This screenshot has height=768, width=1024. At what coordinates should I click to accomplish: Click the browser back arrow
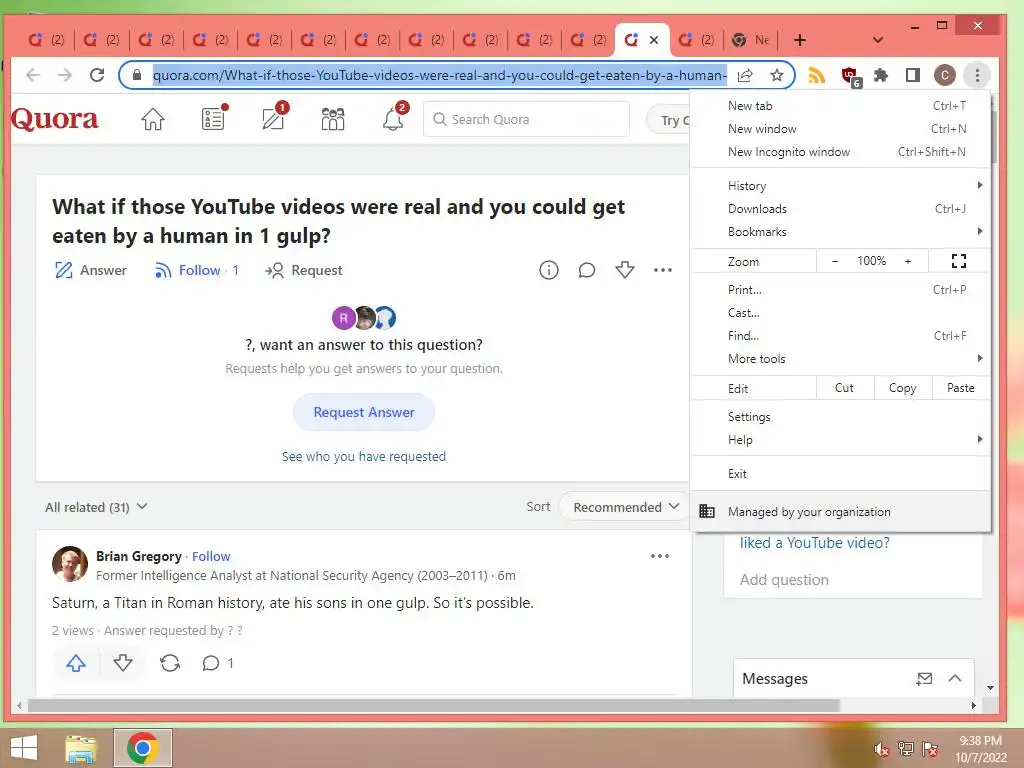coord(33,75)
